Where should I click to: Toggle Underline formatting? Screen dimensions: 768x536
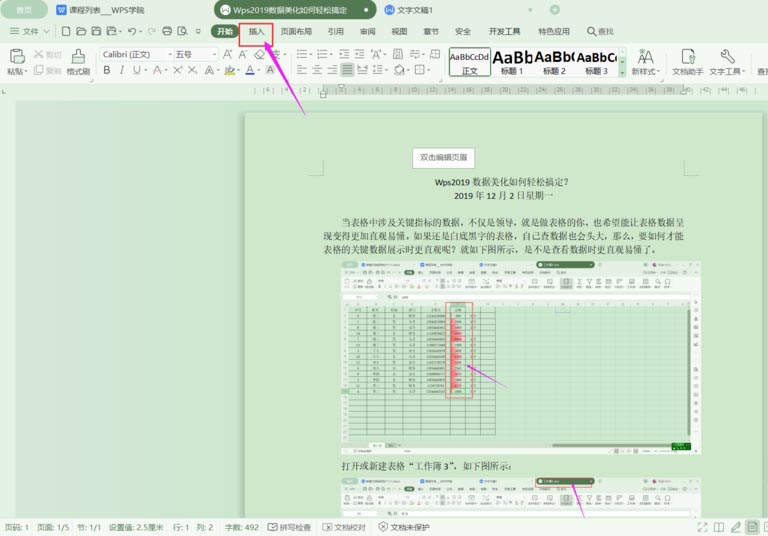click(137, 70)
